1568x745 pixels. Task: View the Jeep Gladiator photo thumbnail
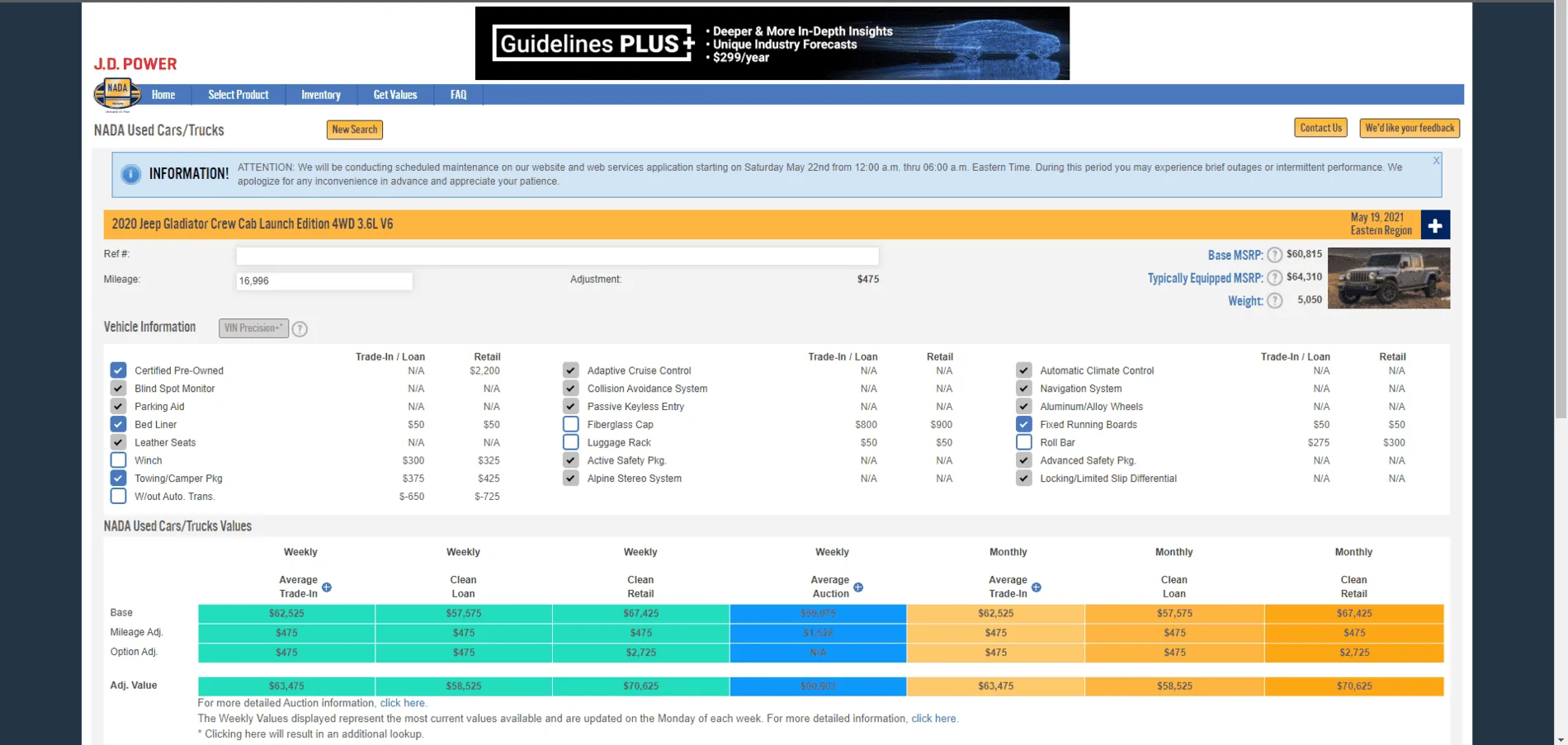point(1389,278)
